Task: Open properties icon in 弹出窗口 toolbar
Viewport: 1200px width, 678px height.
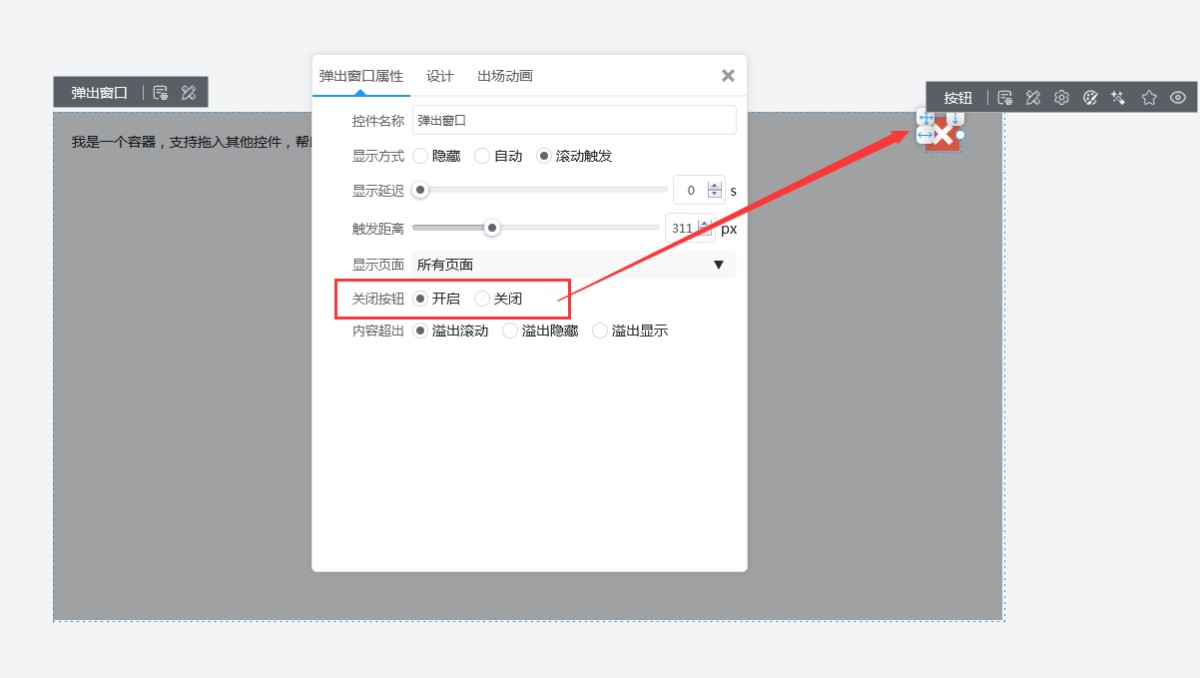Action: click(x=160, y=93)
